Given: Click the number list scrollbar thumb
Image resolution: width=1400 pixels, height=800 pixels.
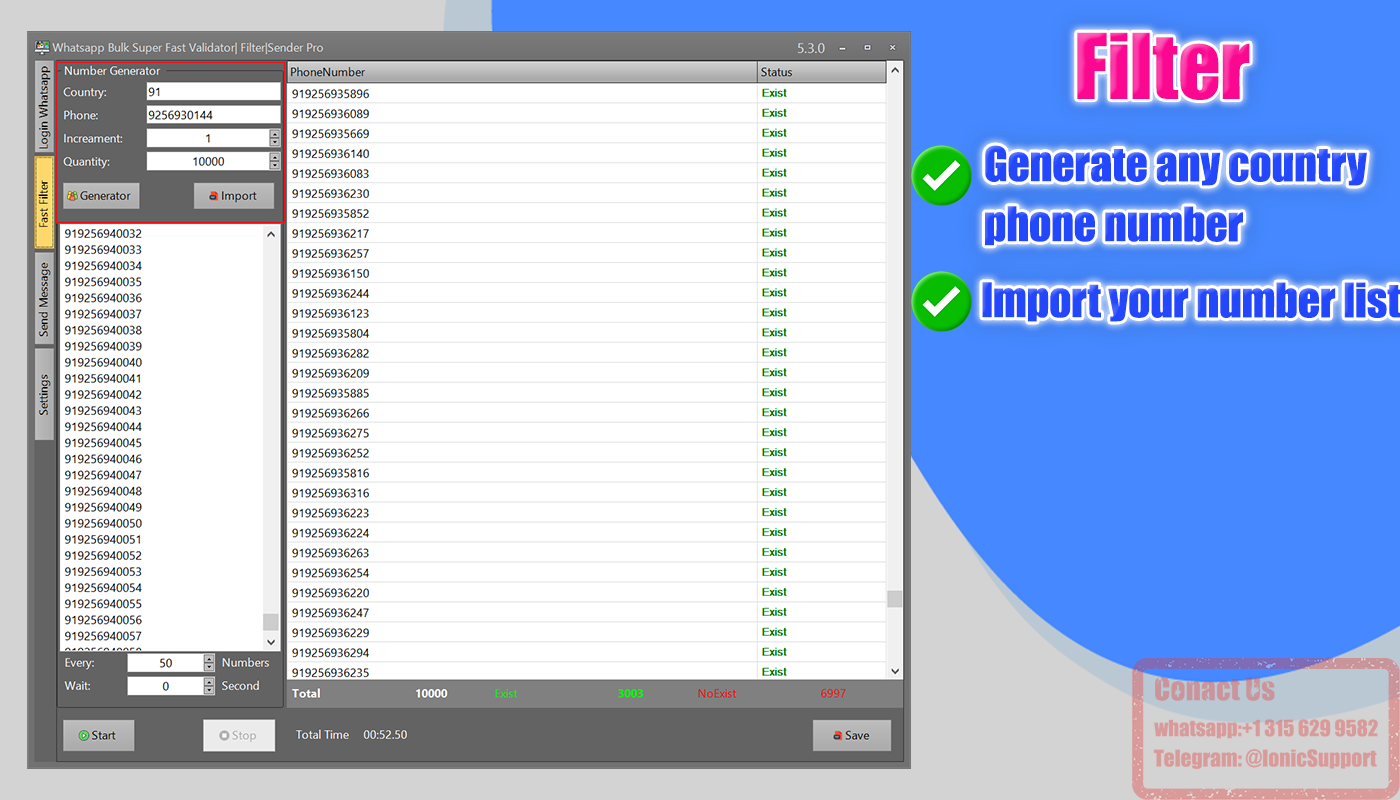Looking at the screenshot, I should click(x=271, y=622).
